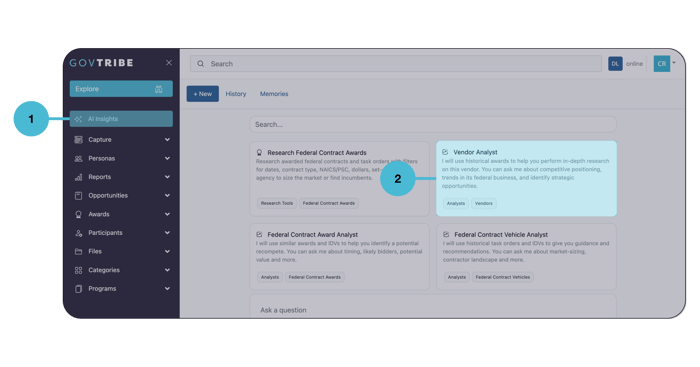The width and height of the screenshot is (700, 367).
Task: Open the Capture menu label
Action: [x=100, y=140]
